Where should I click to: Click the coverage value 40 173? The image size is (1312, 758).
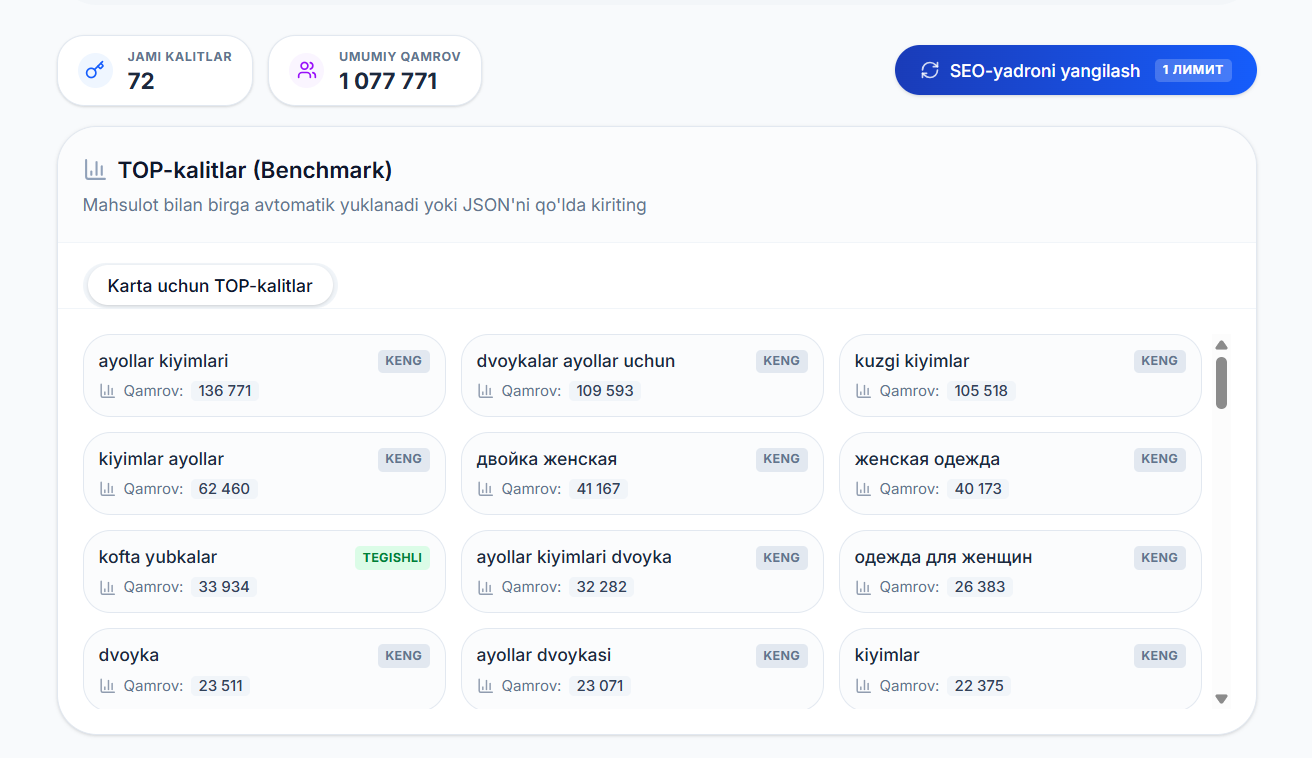pos(978,489)
